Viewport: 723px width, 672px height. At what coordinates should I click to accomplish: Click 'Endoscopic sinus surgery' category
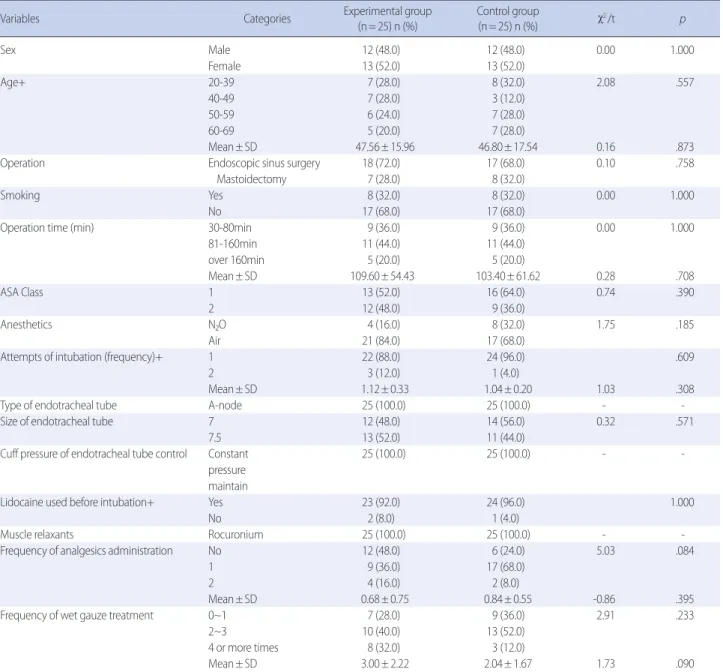click(x=264, y=163)
